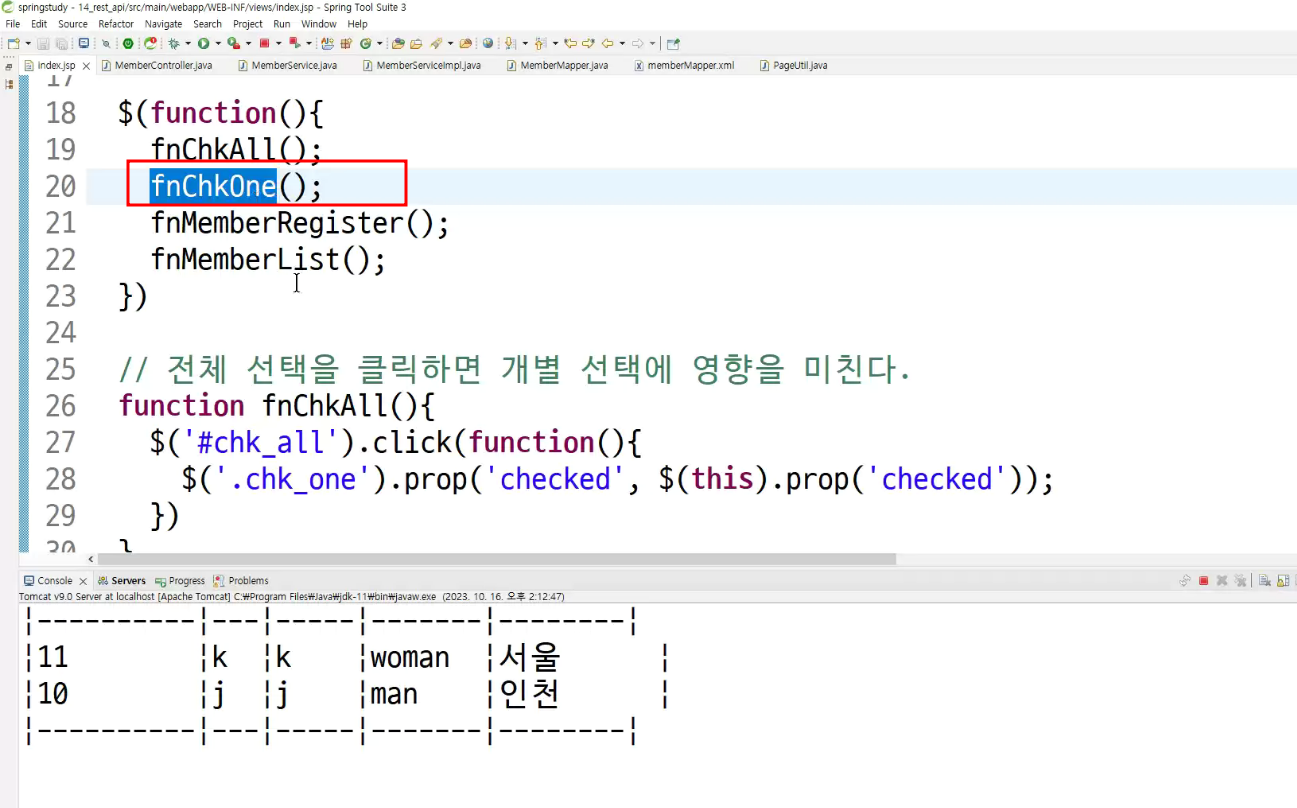Click the Clear Console icon
This screenshot has width=1297, height=808.
tap(1264, 580)
